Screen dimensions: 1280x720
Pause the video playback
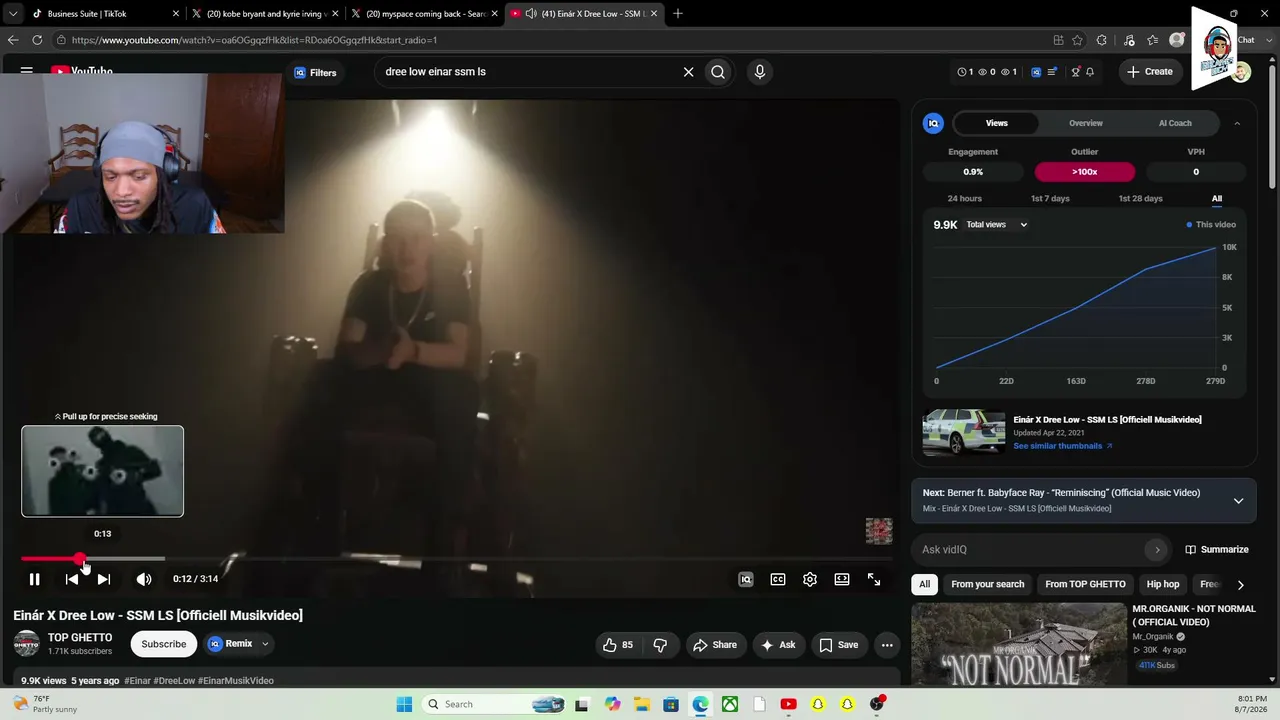point(34,579)
